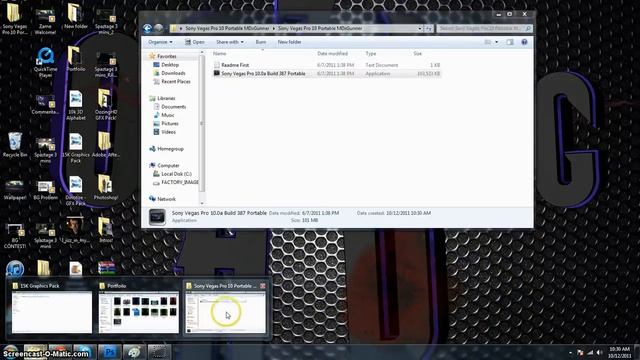
Task: Click the refresh button beside address bar
Action: click(x=429, y=29)
